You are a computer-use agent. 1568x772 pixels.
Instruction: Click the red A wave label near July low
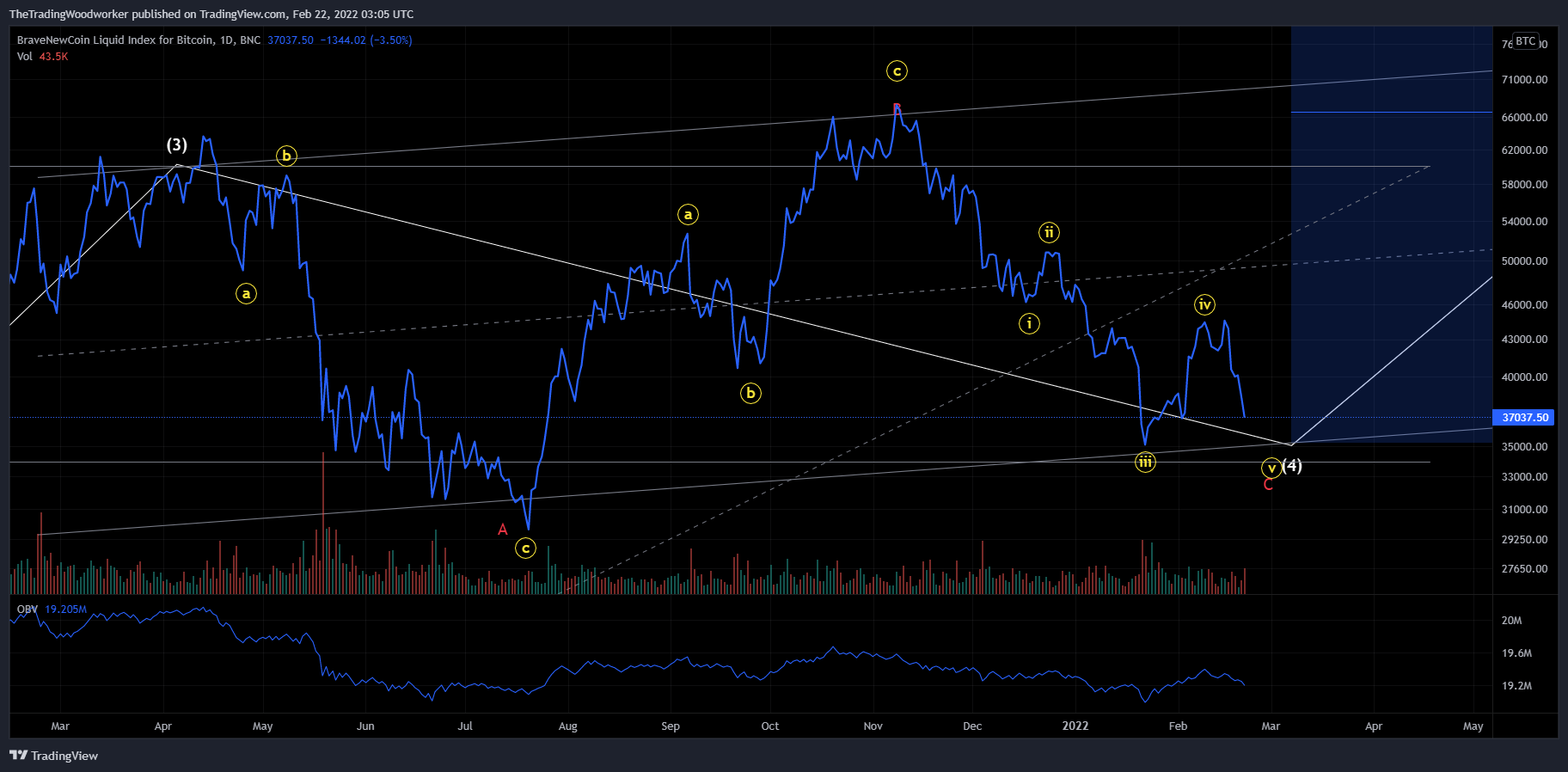pos(503,530)
